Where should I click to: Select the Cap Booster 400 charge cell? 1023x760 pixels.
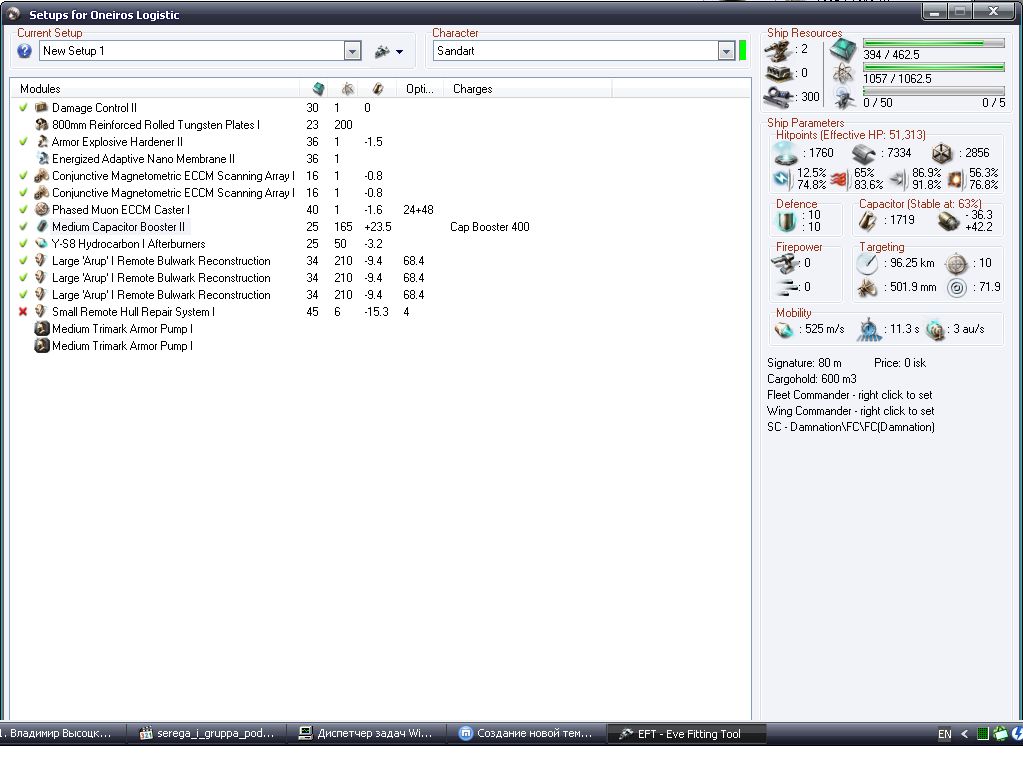(489, 226)
